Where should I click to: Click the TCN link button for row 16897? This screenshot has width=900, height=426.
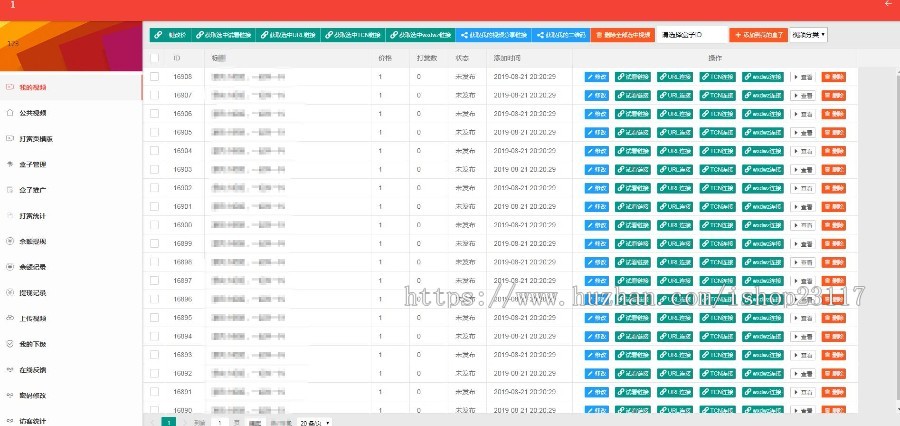(x=717, y=281)
